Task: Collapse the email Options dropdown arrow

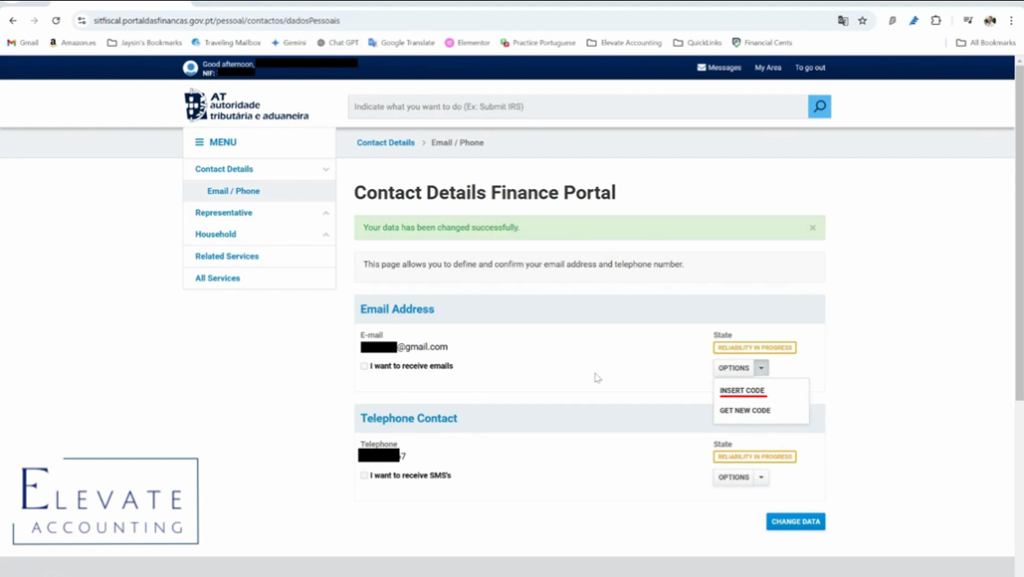Action: pos(762,368)
